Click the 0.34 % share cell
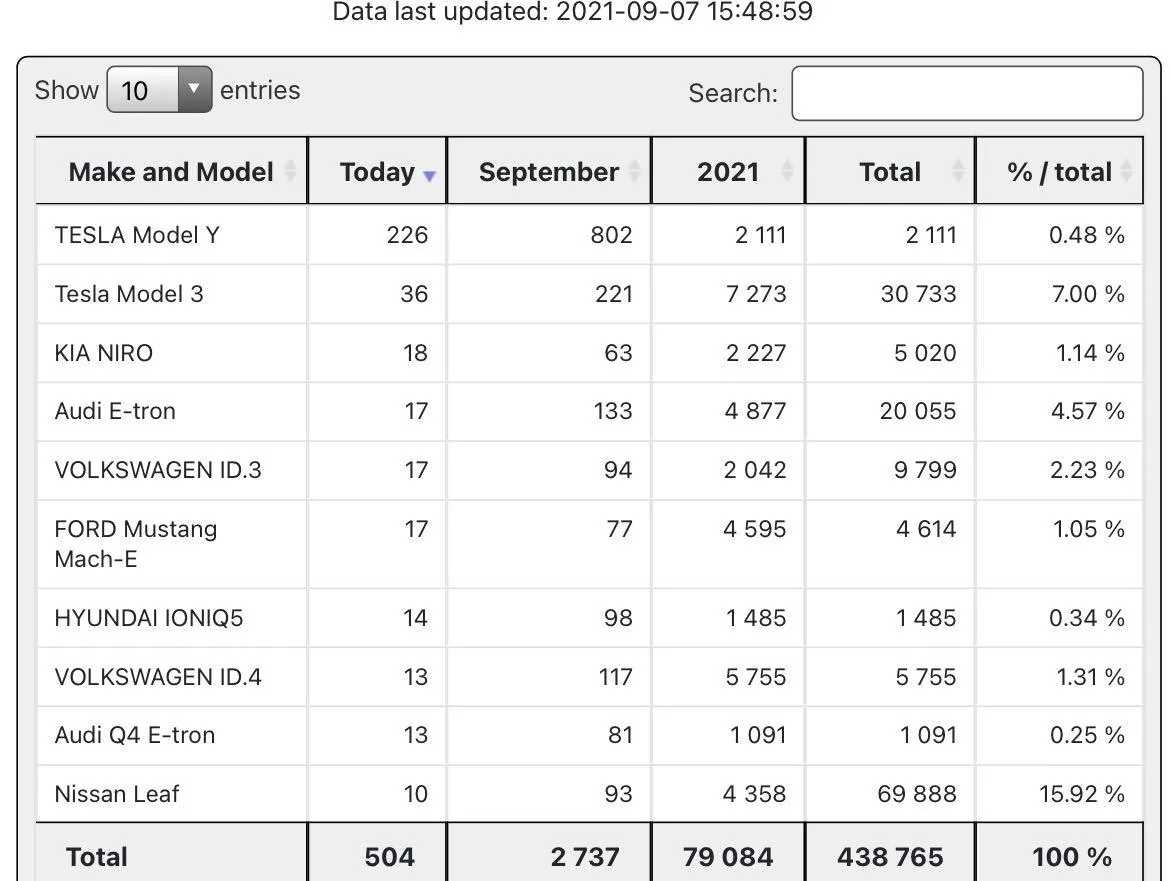1170x881 pixels. [x=1086, y=617]
